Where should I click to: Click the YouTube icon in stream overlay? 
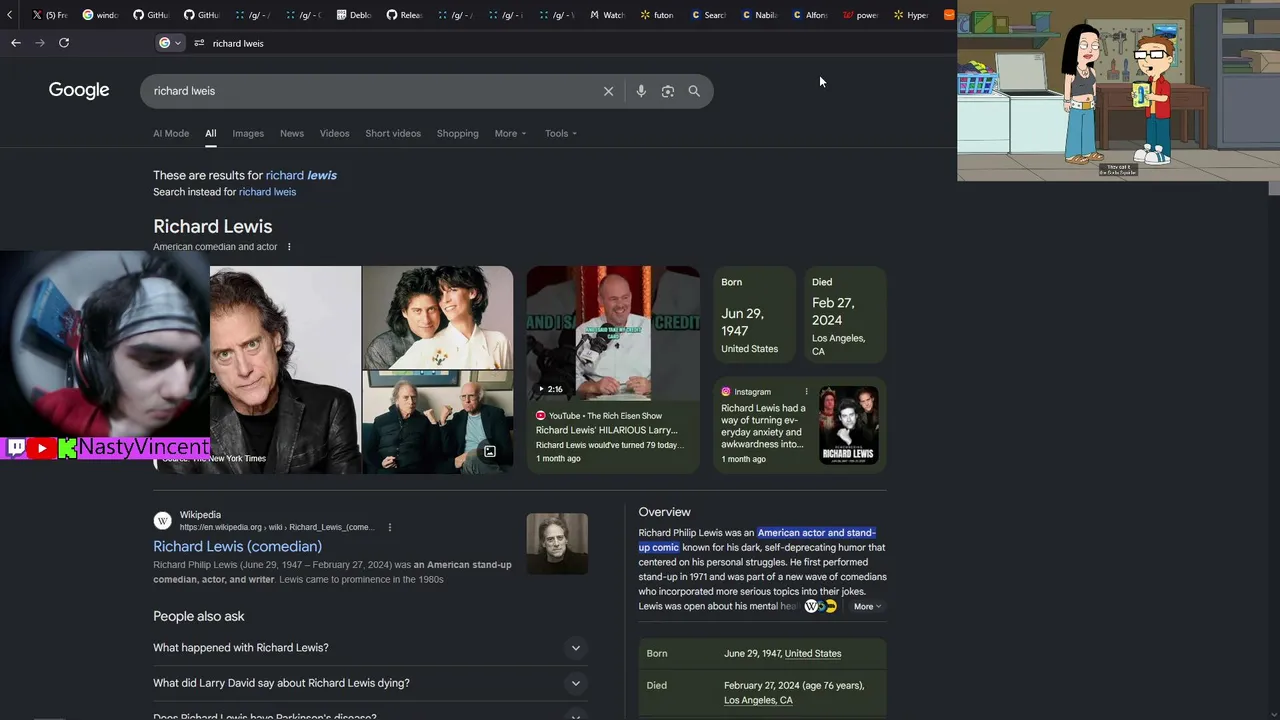click(41, 448)
